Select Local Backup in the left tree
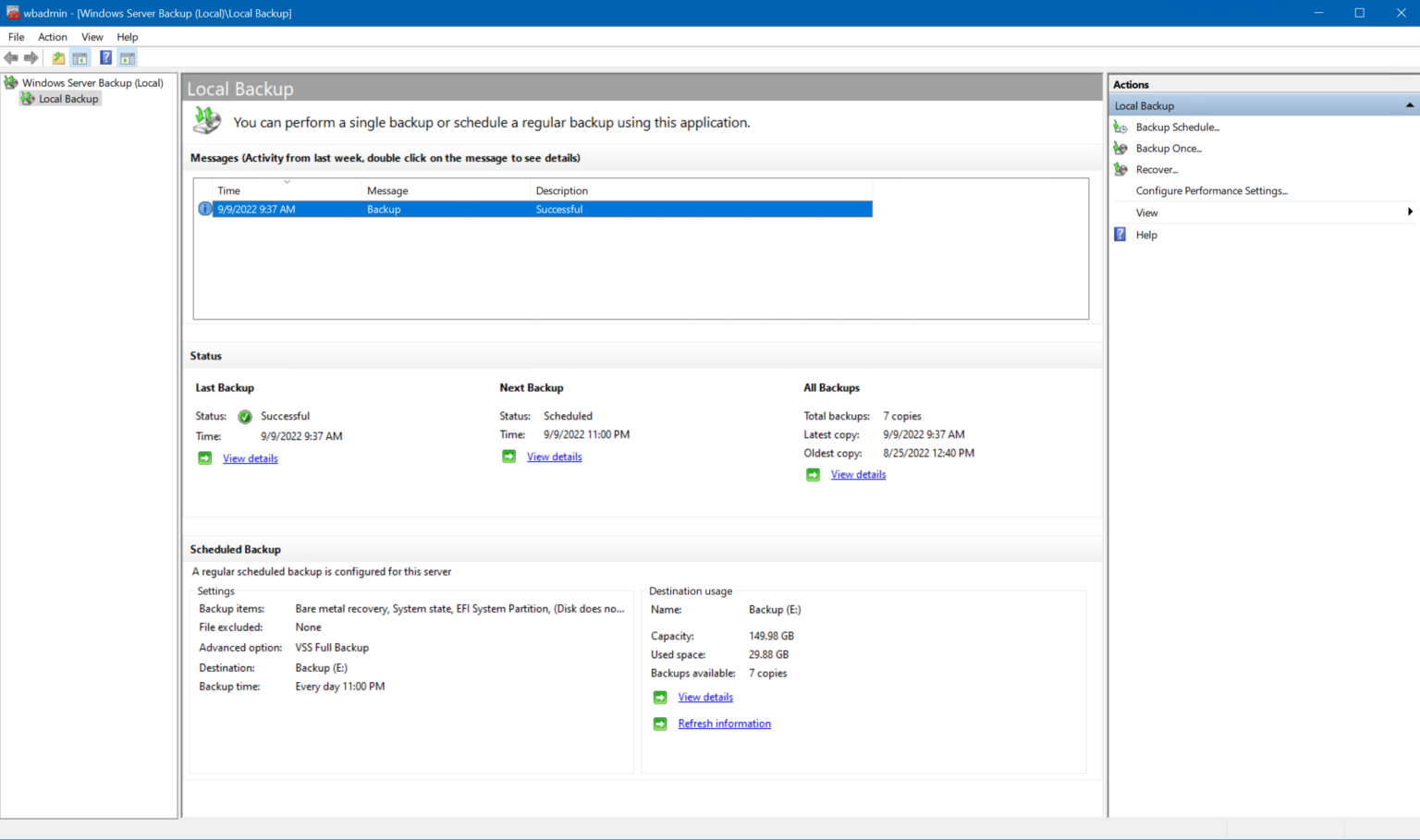 point(67,98)
